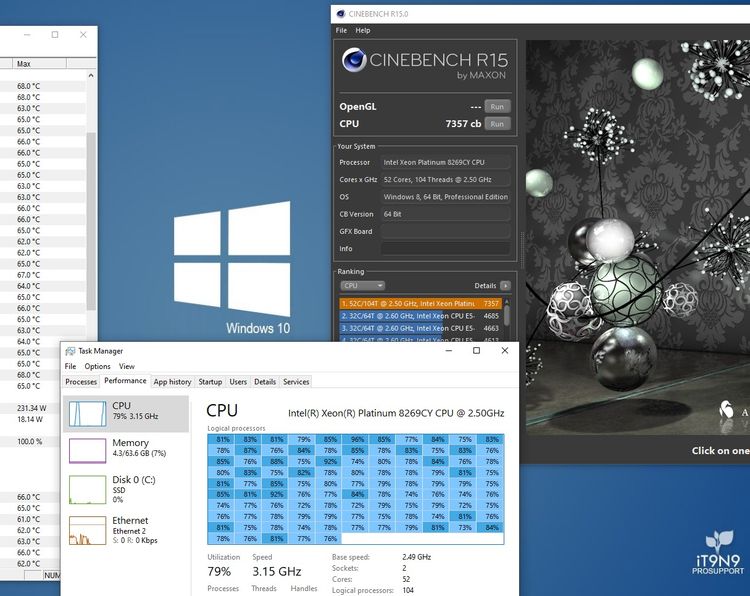Click the 96% logical processor cell
This screenshot has height=596, width=750.
(355, 439)
